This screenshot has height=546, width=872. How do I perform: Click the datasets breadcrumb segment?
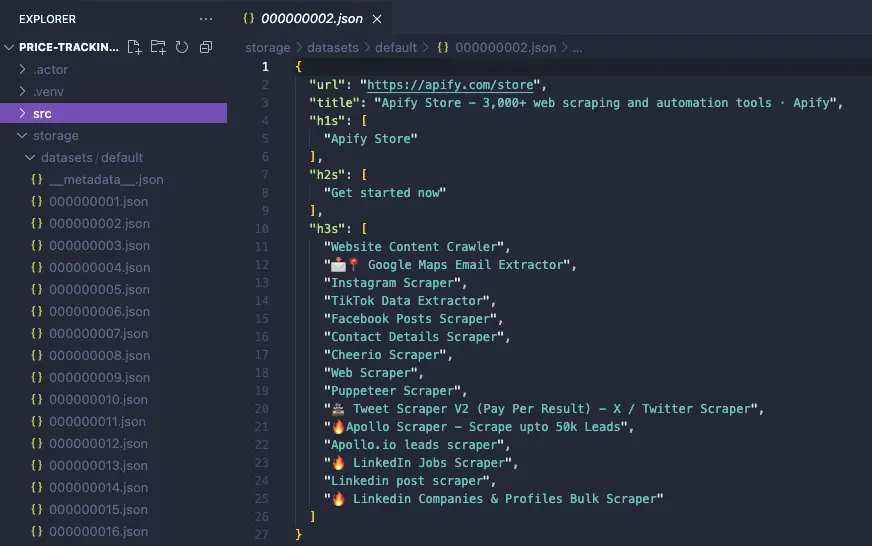pyautogui.click(x=333, y=48)
